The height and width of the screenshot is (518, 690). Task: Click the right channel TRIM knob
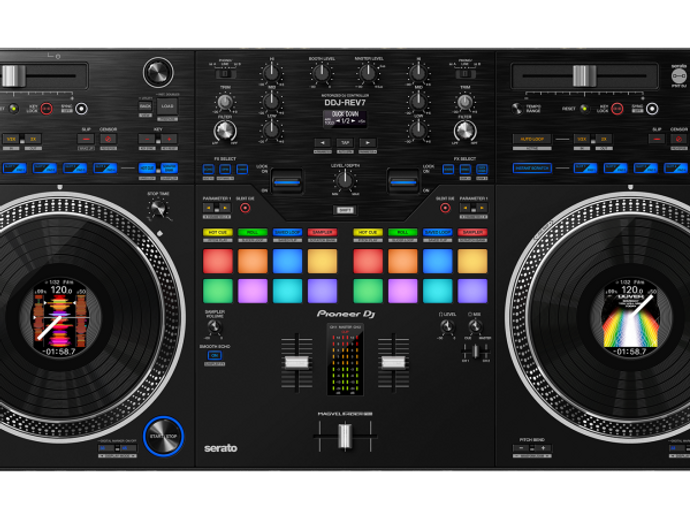tap(465, 102)
